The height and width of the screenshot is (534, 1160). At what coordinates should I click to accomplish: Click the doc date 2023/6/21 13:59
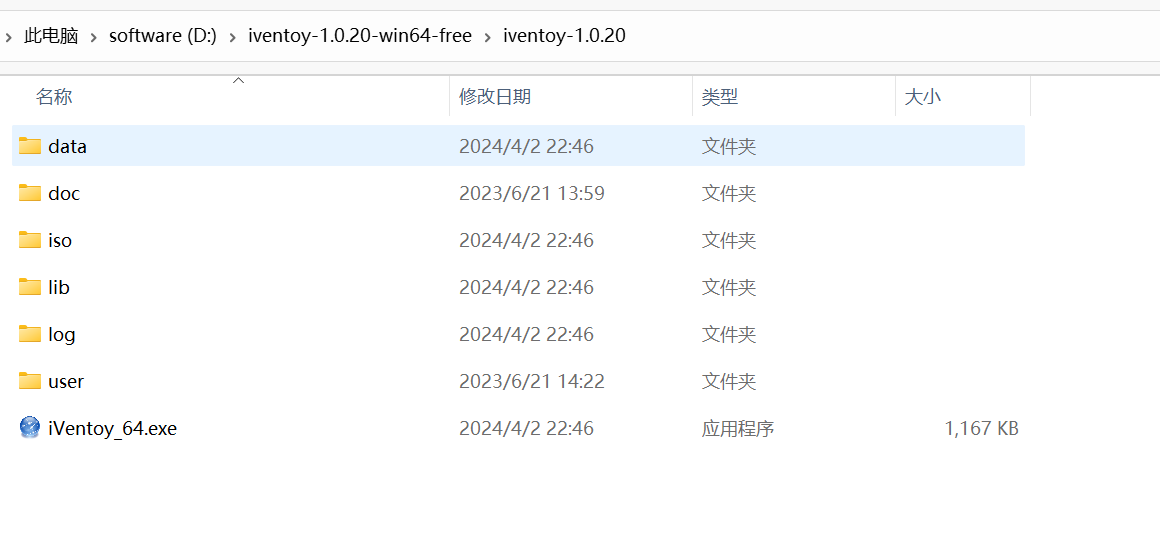click(x=532, y=194)
